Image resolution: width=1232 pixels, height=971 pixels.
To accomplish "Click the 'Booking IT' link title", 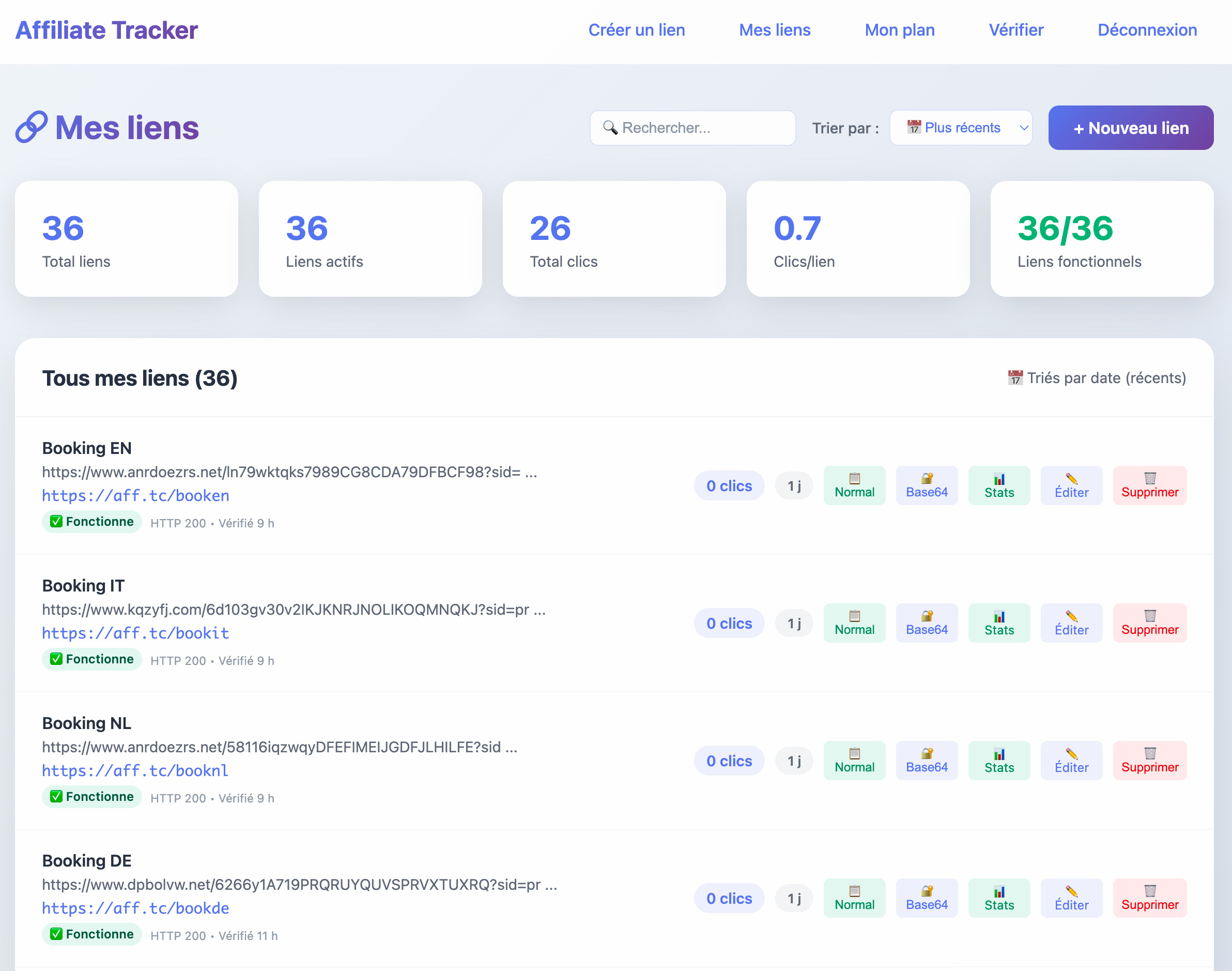I will (x=84, y=586).
